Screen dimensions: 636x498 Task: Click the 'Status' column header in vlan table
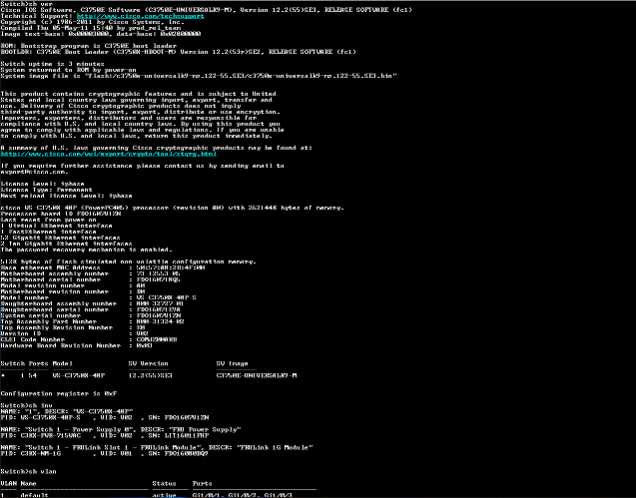coord(164,484)
